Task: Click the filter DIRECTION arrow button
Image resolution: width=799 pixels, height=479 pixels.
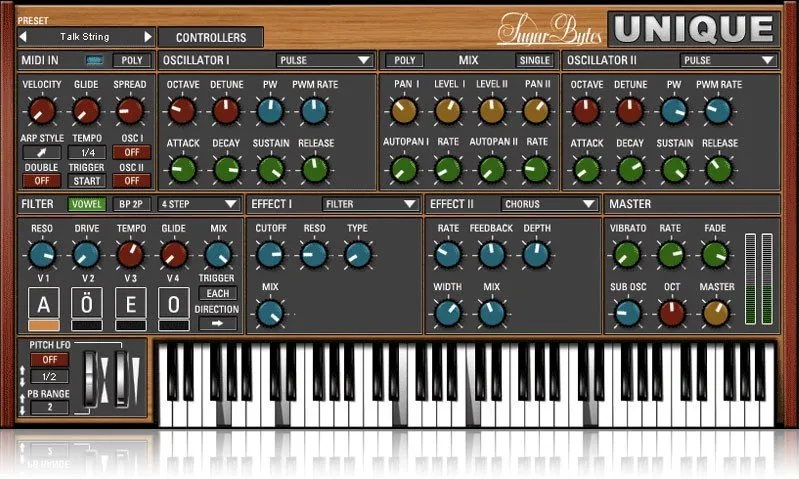Action: click(218, 323)
